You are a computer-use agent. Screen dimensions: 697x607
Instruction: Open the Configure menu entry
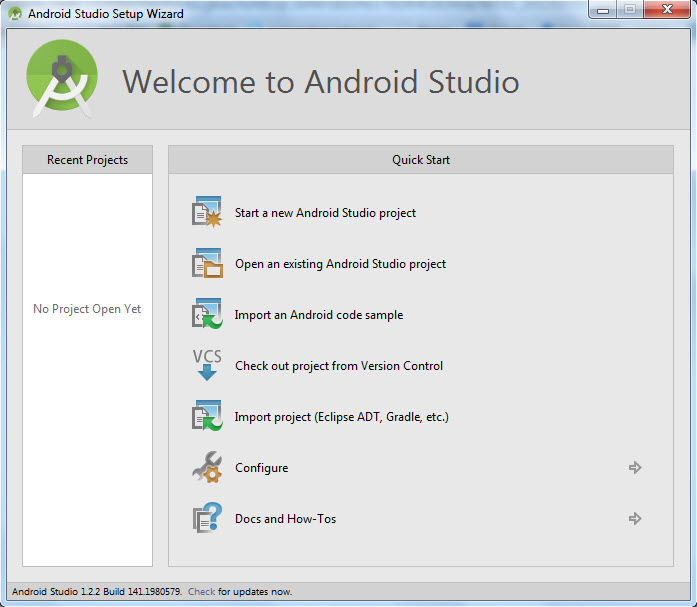(x=261, y=468)
